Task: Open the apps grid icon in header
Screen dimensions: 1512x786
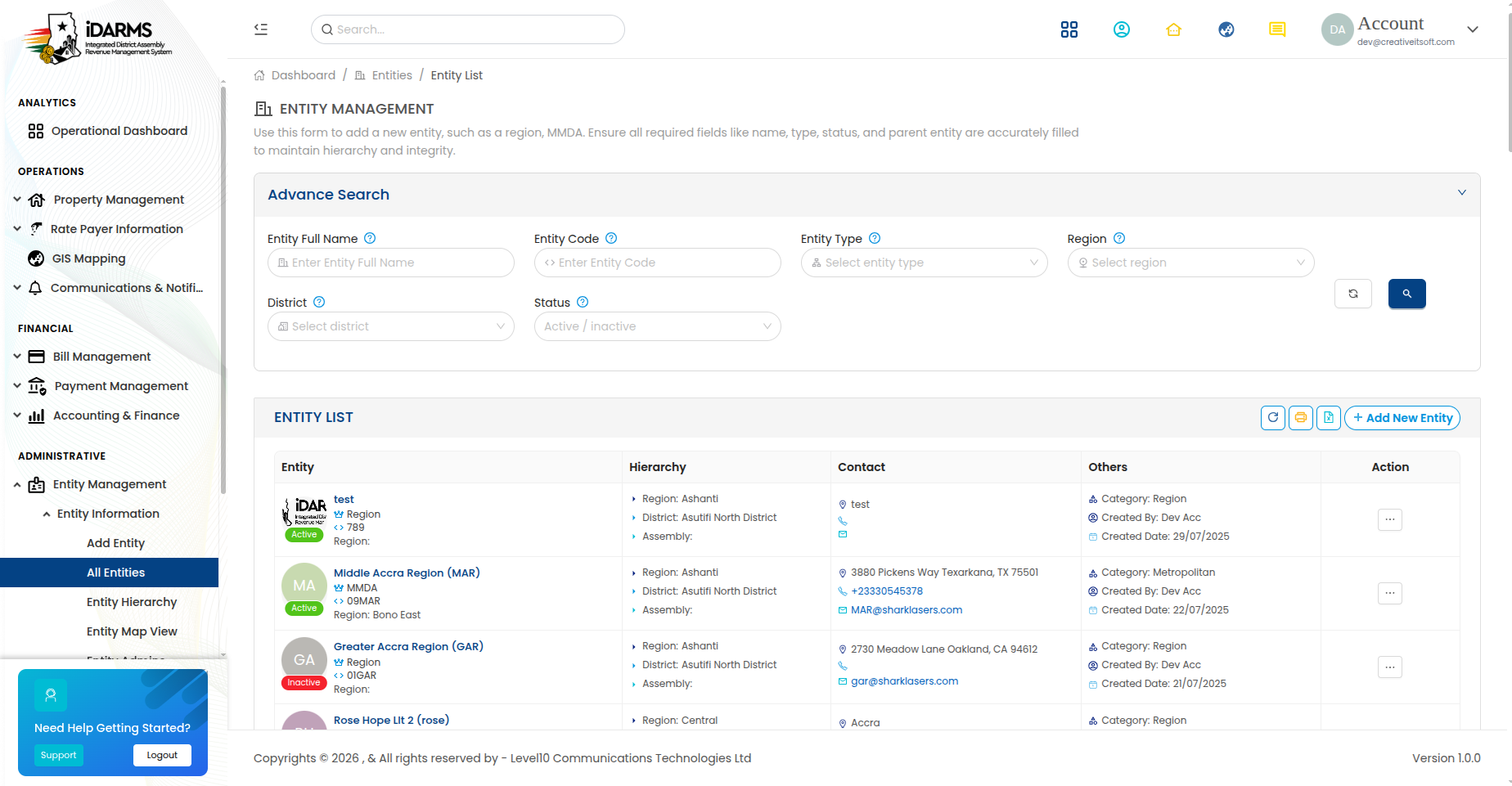Action: (1069, 29)
